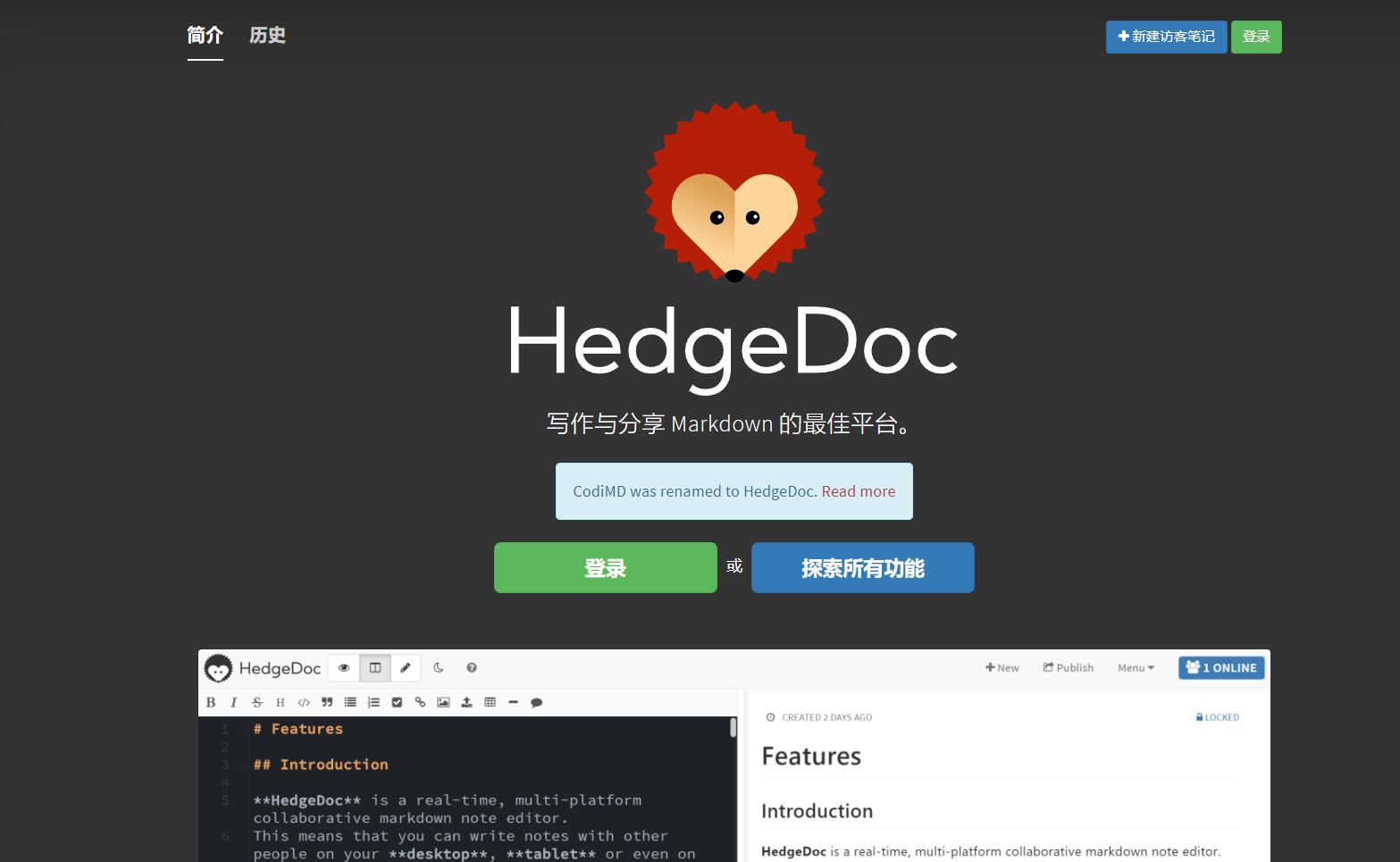Click the 'Features' heading in rendered preview

[811, 757]
